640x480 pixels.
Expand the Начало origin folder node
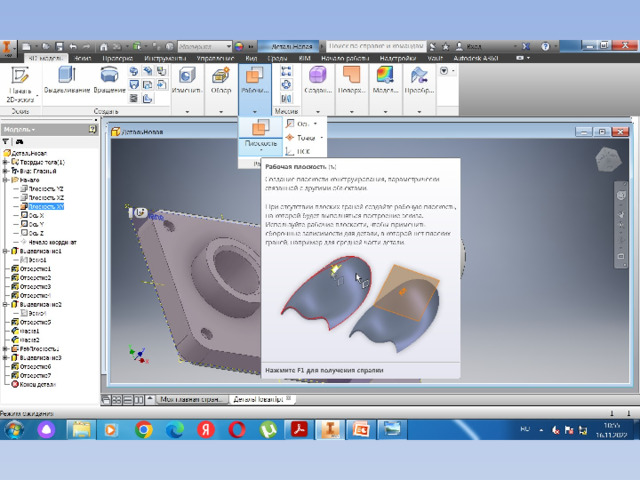point(5,180)
